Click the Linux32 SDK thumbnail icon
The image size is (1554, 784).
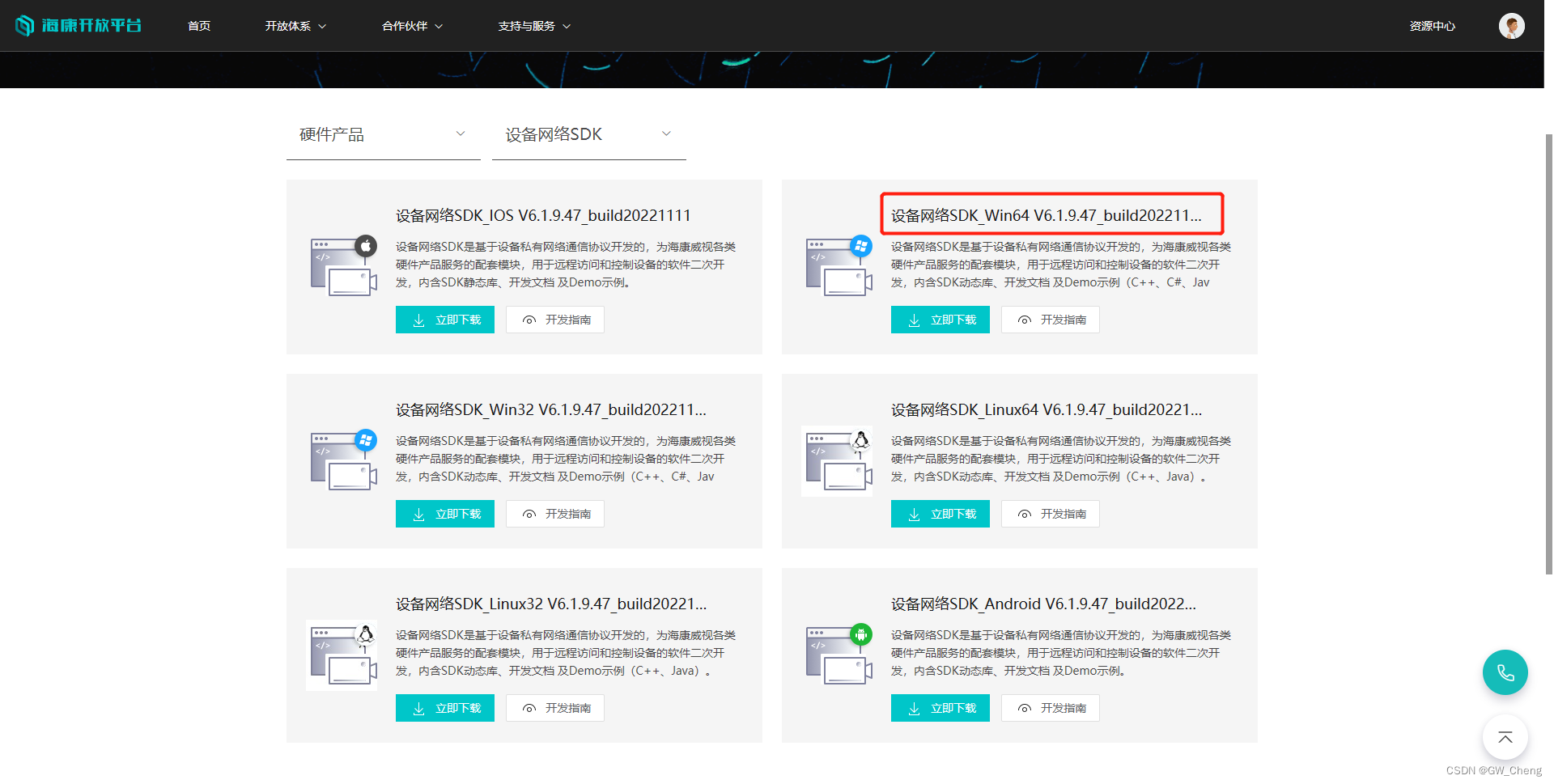[342, 655]
